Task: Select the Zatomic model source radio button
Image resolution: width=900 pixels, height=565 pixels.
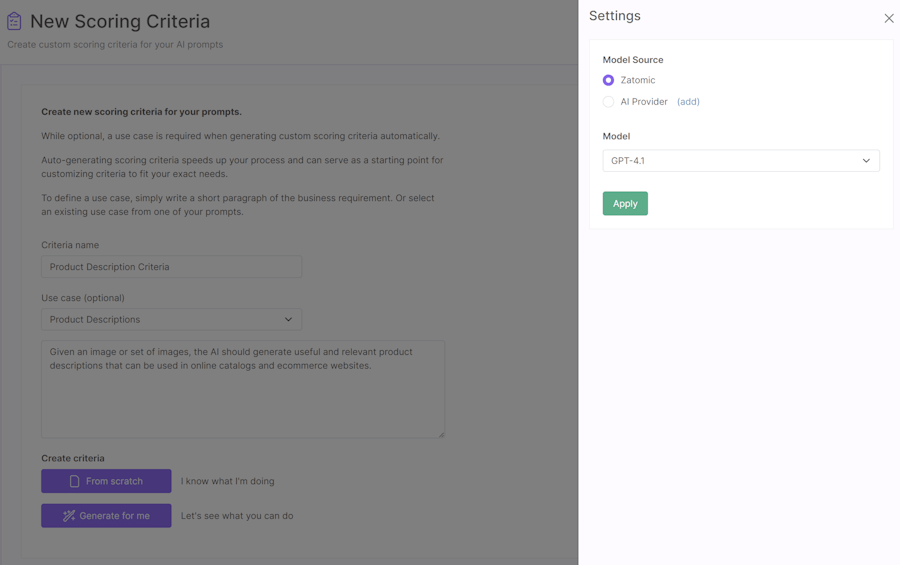Action: point(608,80)
